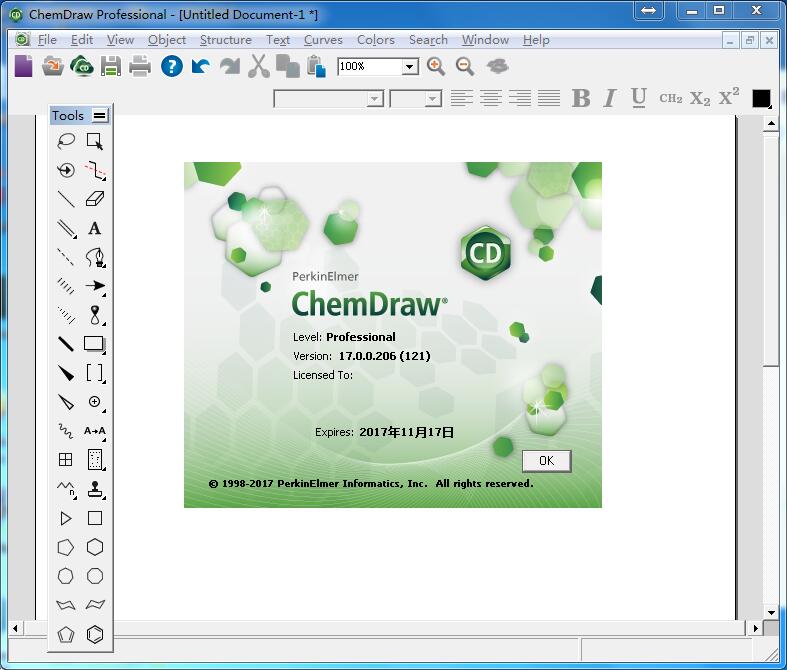This screenshot has height=670, width=787.
Task: Select the Table tool
Action: coord(66,460)
